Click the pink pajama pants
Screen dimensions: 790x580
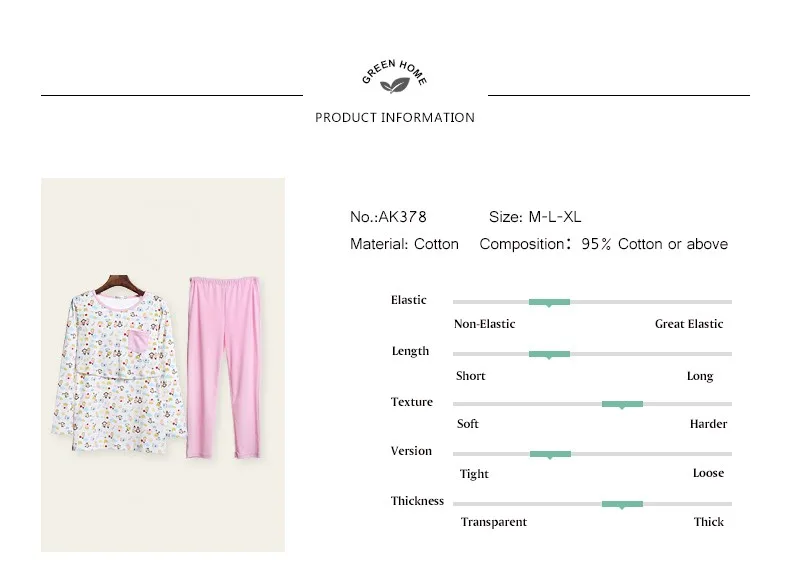click(x=224, y=367)
